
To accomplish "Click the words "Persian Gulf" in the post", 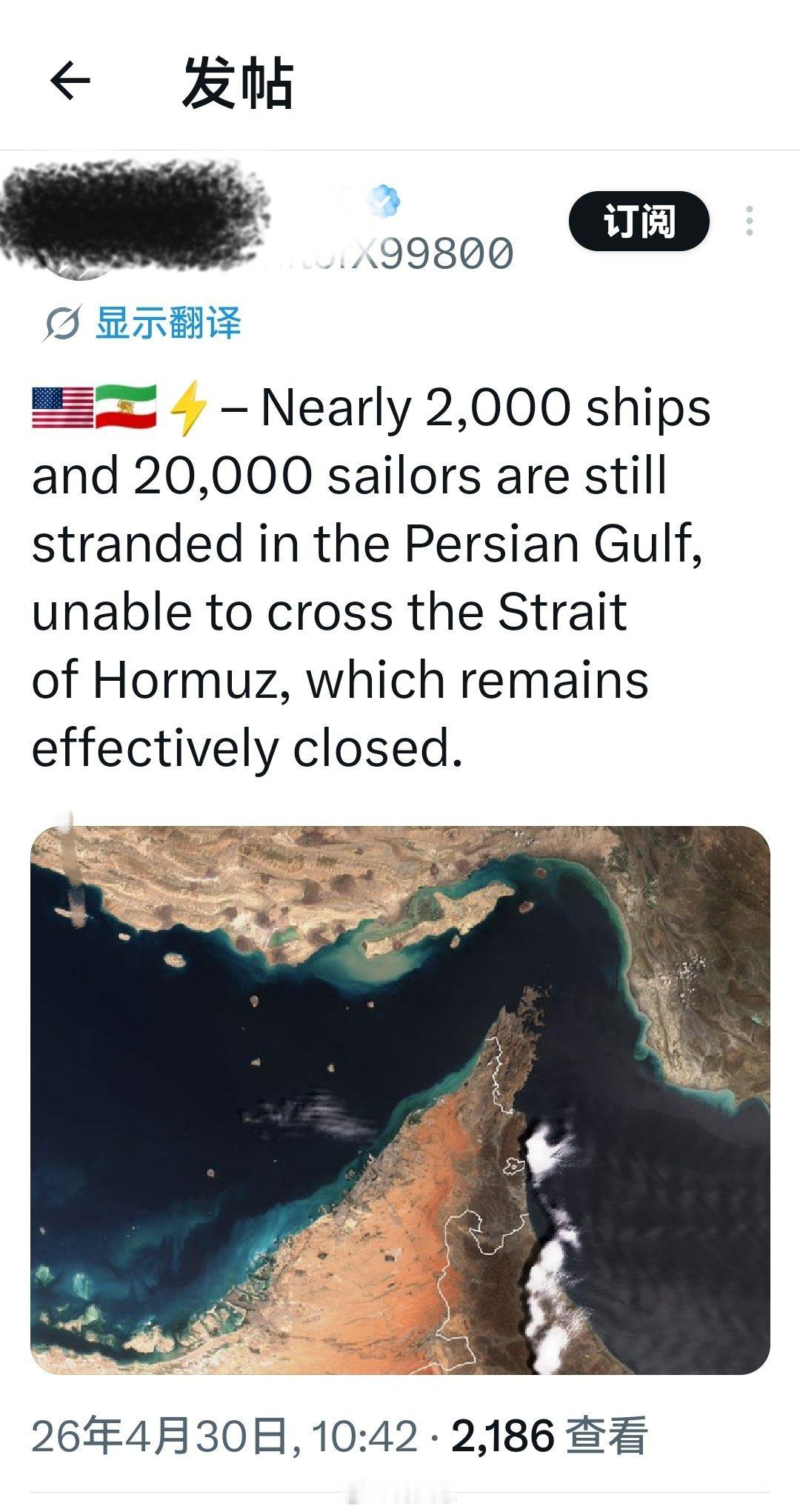I will tap(553, 543).
